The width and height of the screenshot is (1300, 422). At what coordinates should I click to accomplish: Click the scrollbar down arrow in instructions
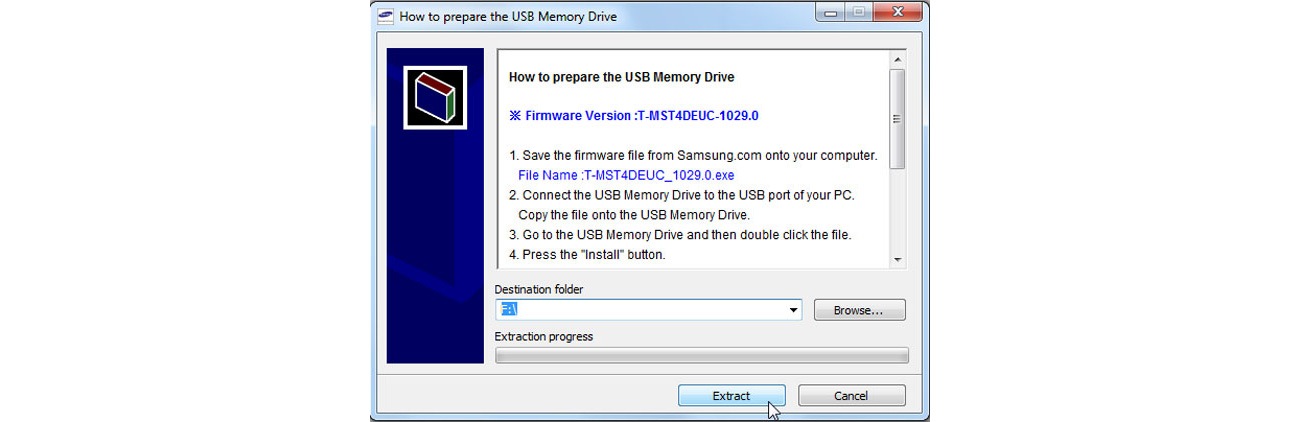tap(897, 259)
